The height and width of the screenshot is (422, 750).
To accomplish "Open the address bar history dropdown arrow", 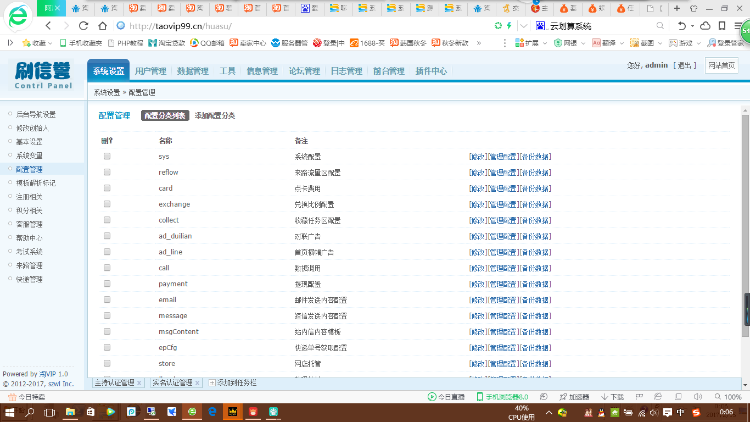I will 524,26.
